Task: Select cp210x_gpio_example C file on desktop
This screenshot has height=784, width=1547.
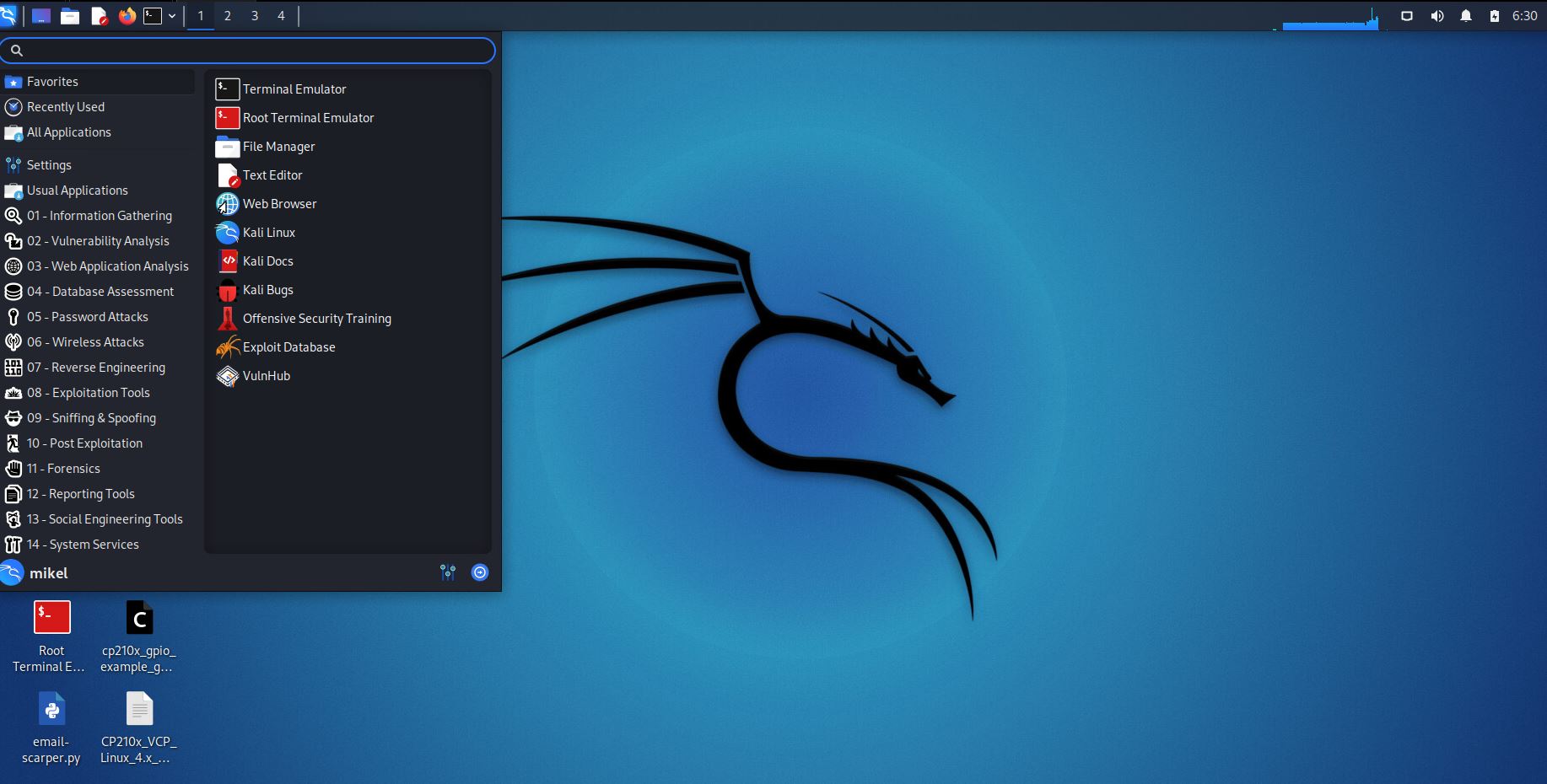Action: [x=139, y=636]
